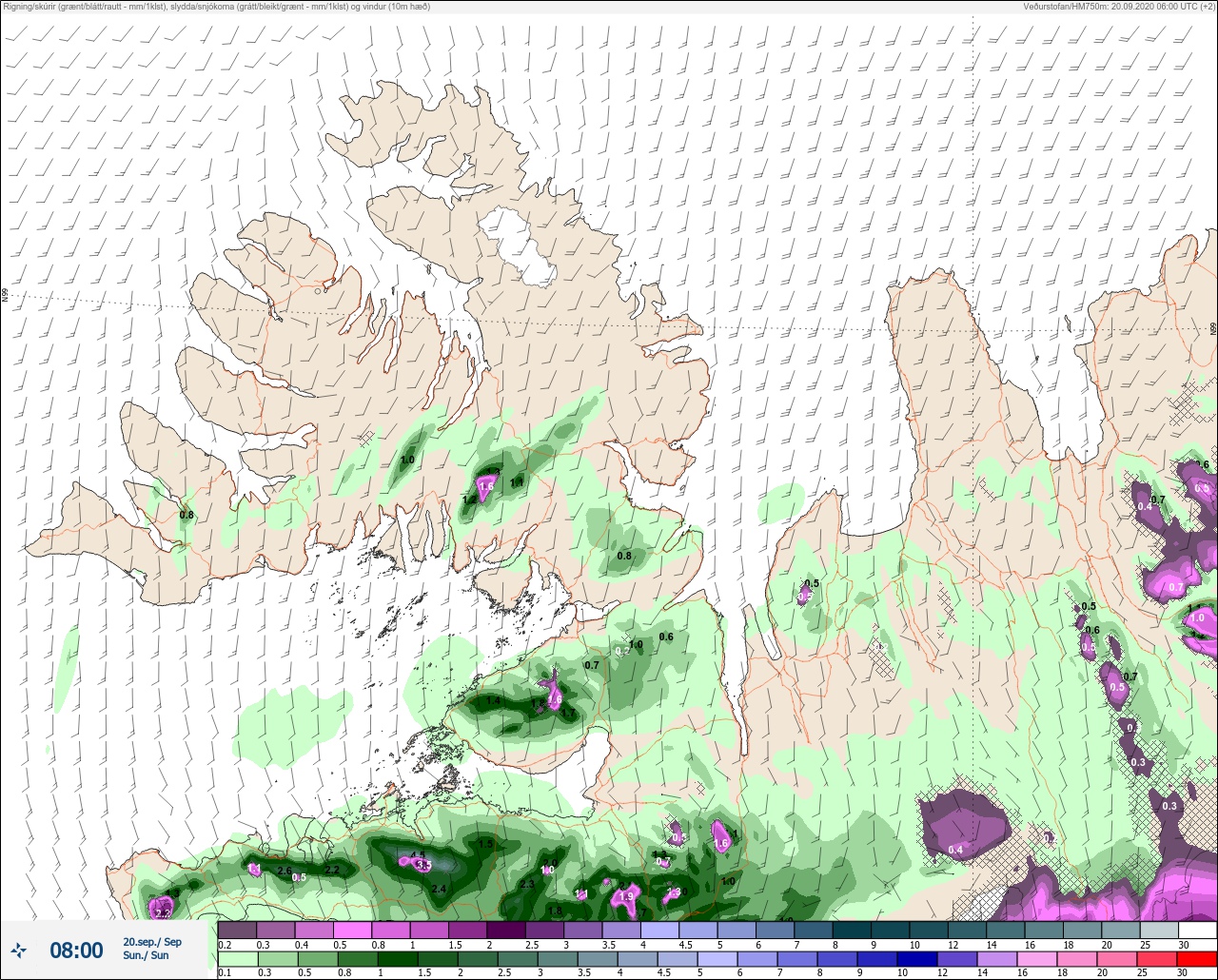Click the white glacier area in the northern peninsula
The image size is (1218, 980).
[519, 245]
